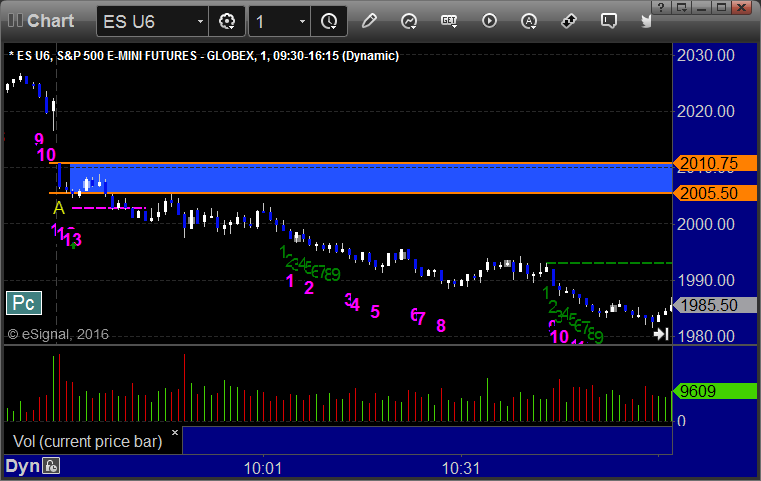
Task: Open the drawing tools pencil icon
Action: (369, 21)
